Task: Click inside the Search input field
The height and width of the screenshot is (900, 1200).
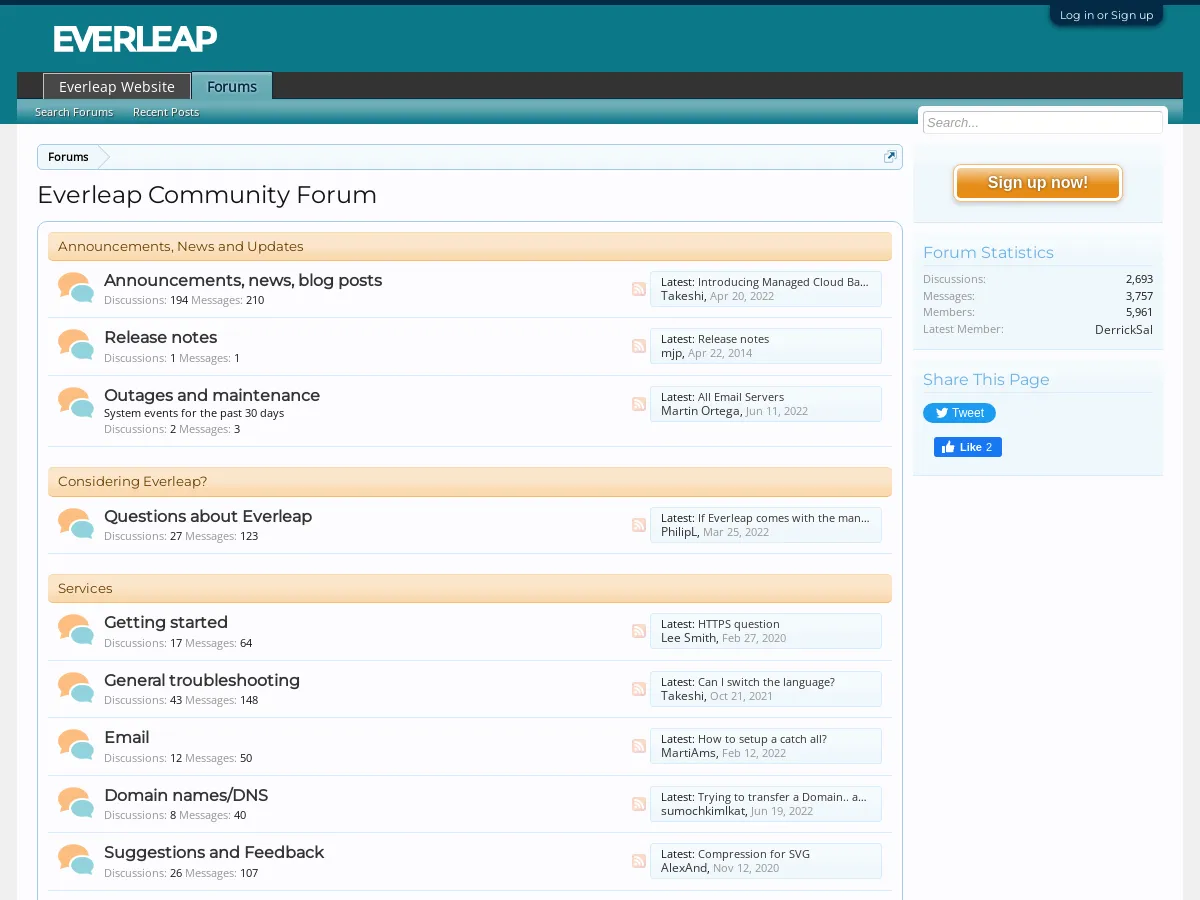Action: tap(1042, 121)
